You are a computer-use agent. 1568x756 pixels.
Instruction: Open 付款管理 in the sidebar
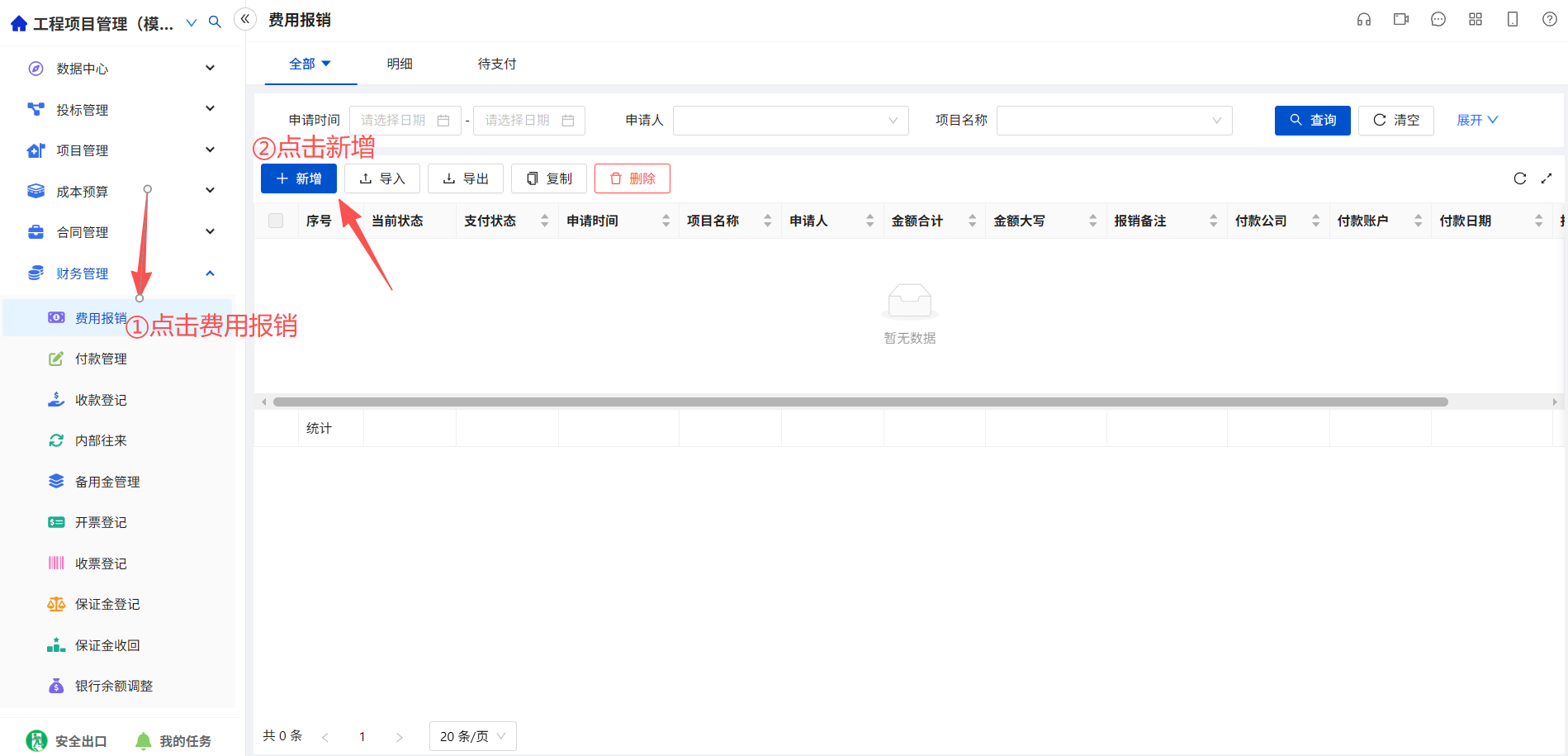tap(101, 359)
